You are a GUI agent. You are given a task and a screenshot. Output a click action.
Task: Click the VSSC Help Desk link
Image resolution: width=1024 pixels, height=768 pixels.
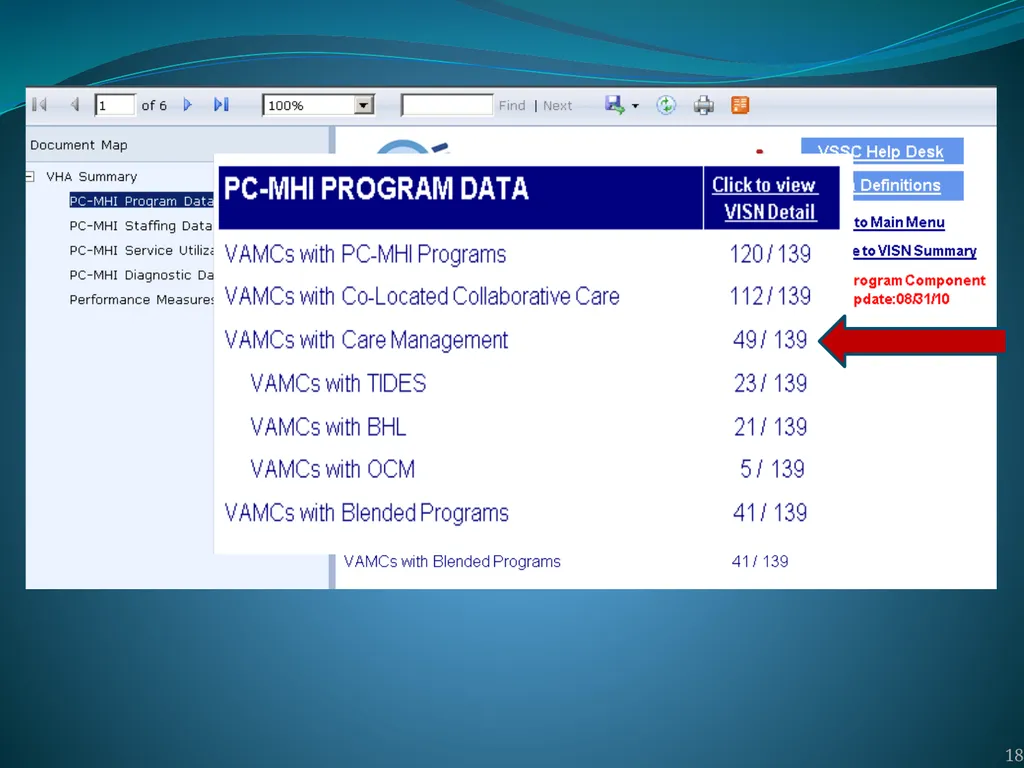click(882, 151)
